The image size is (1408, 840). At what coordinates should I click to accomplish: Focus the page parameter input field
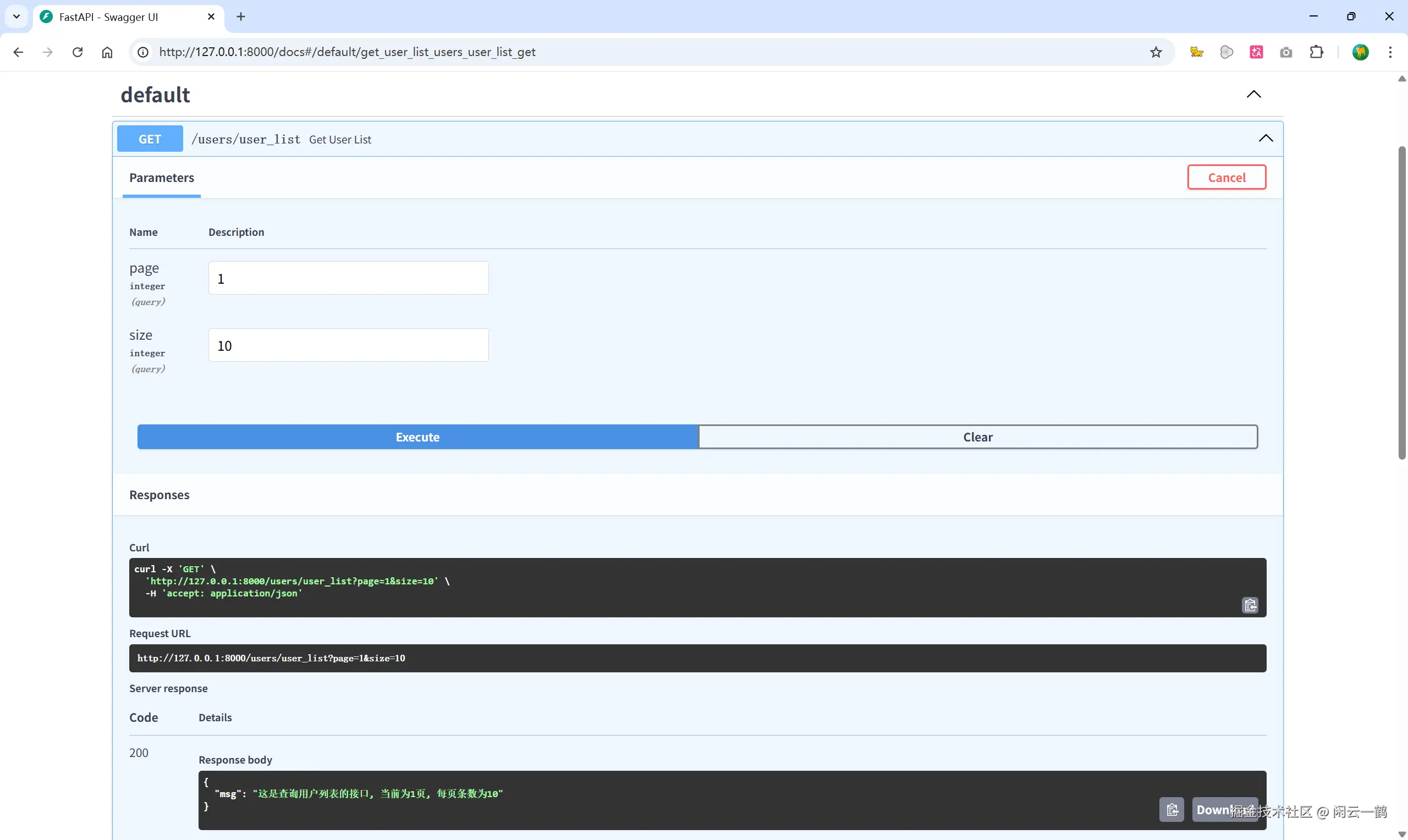coord(348,278)
